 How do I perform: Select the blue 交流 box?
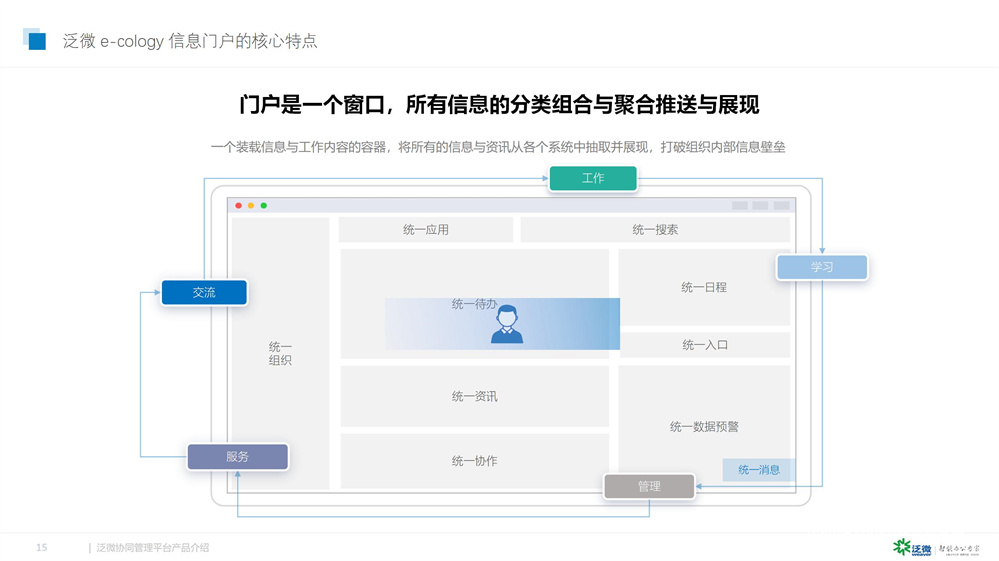tap(204, 292)
